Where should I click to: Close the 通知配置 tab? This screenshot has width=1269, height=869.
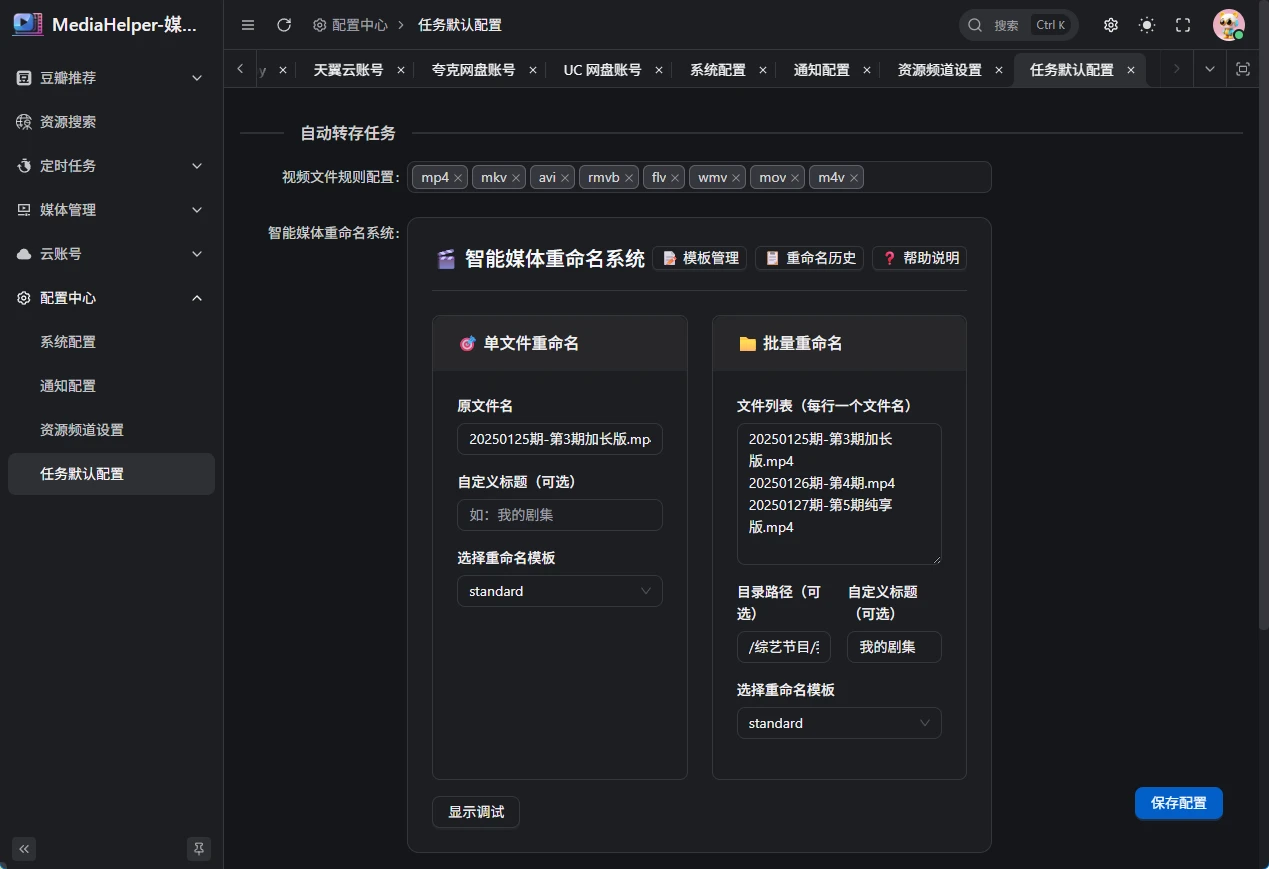click(867, 70)
